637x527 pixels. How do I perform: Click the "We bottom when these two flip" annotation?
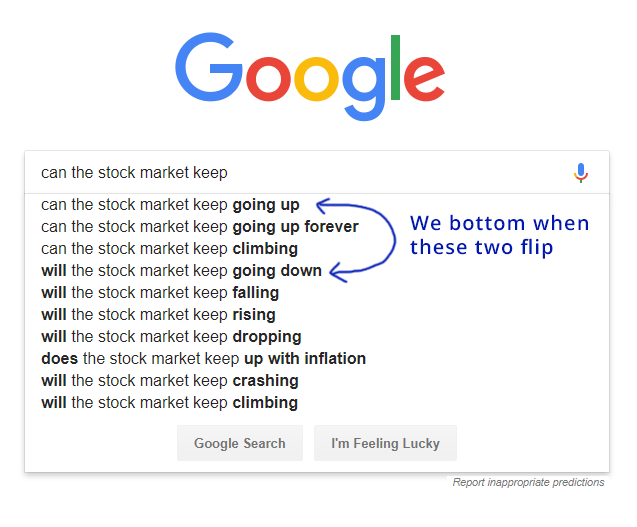[x=499, y=235]
